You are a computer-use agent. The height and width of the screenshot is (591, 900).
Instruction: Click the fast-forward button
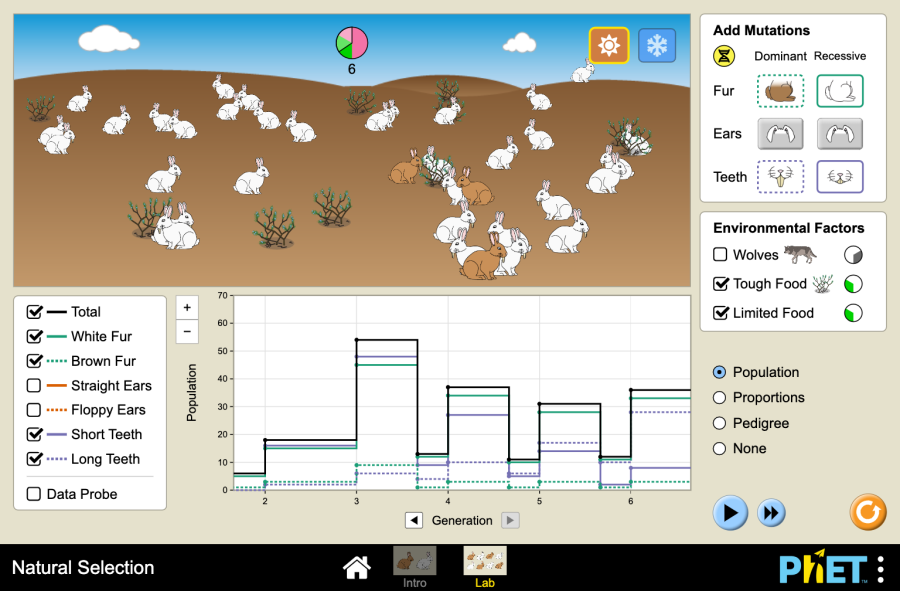click(770, 513)
